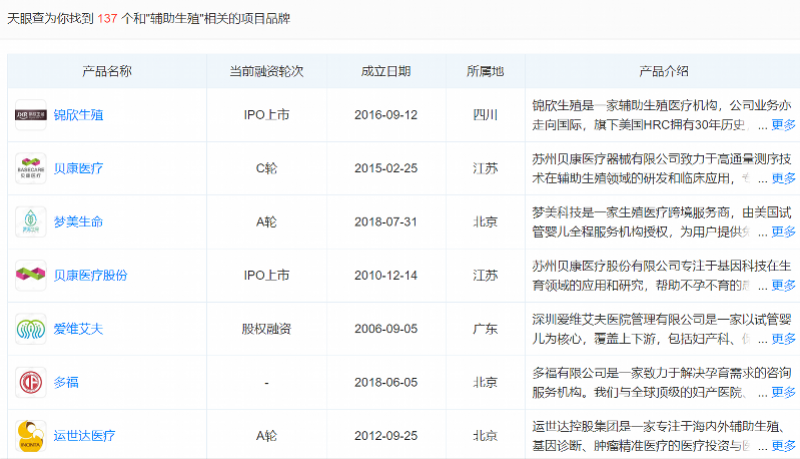Click the 多福 company logo
Viewport: 800px width, 459px height.
[x=31, y=382]
